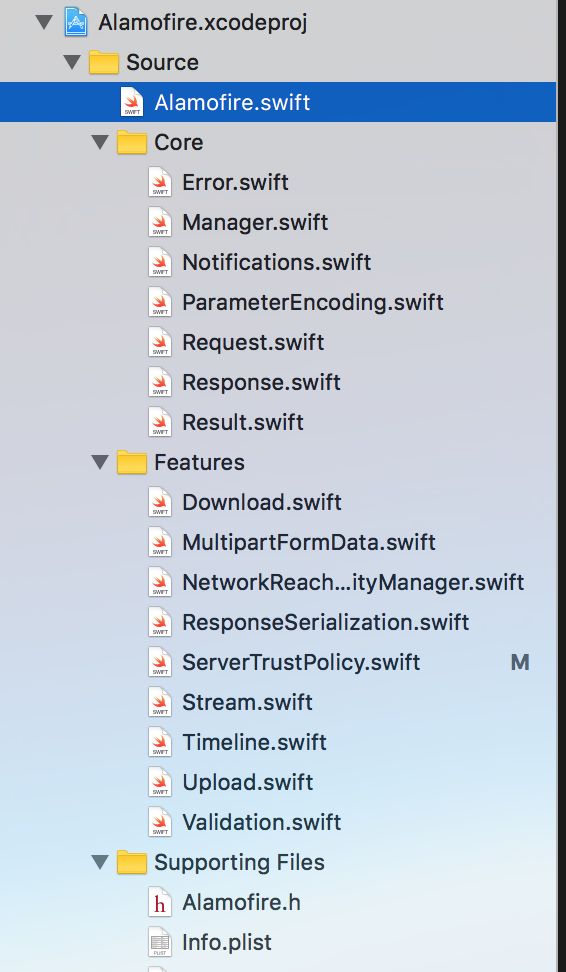Viewport: 566px width, 972px height.
Task: Select MultipartFormData.swift in Features
Action: click(309, 542)
